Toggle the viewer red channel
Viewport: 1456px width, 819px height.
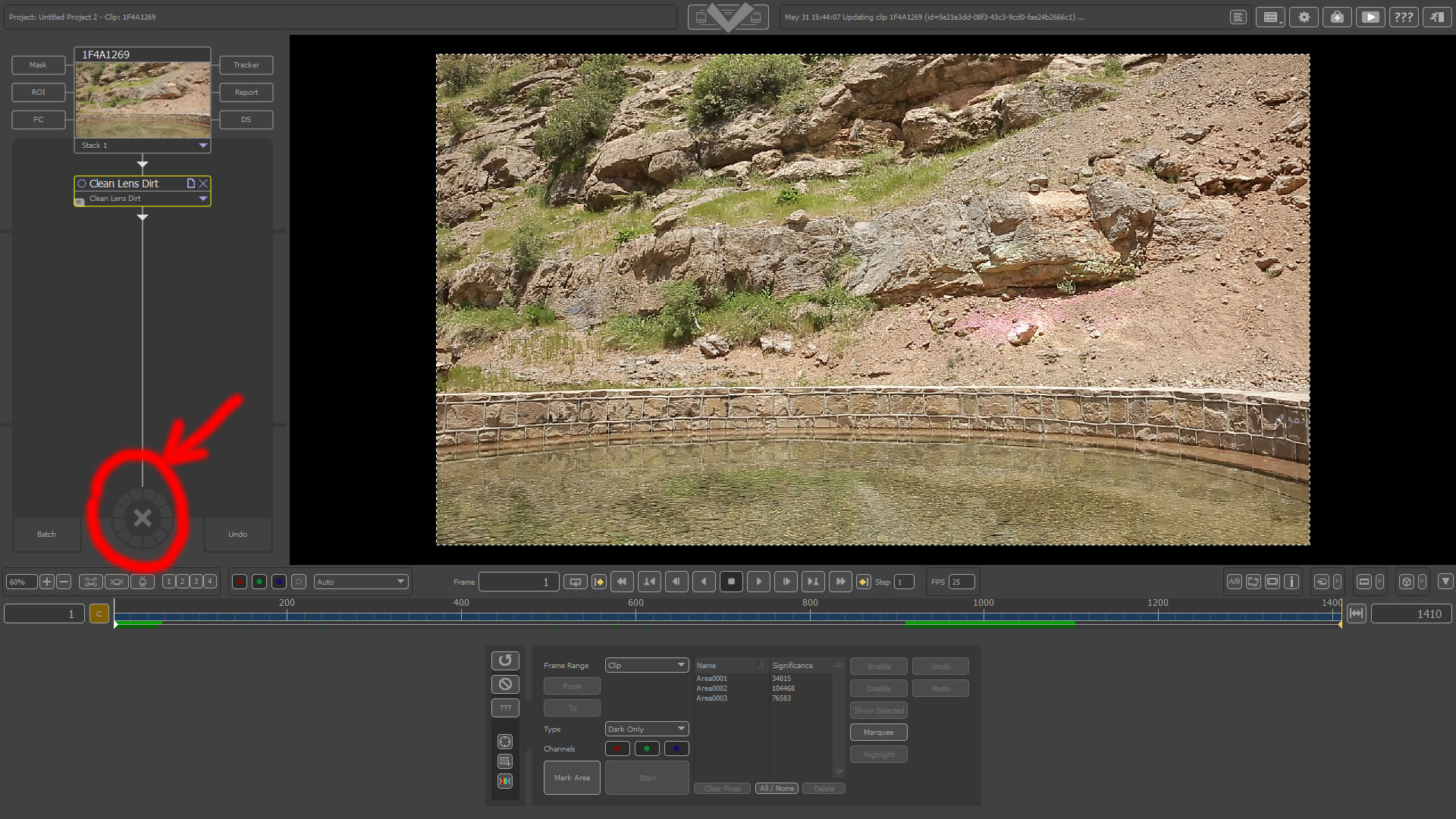(x=240, y=582)
